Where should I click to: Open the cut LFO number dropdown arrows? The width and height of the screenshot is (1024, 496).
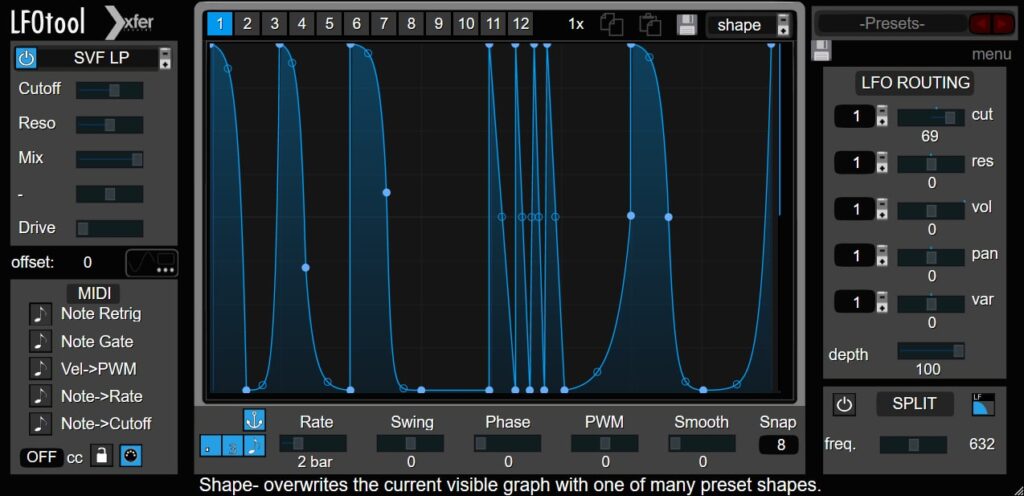click(882, 116)
